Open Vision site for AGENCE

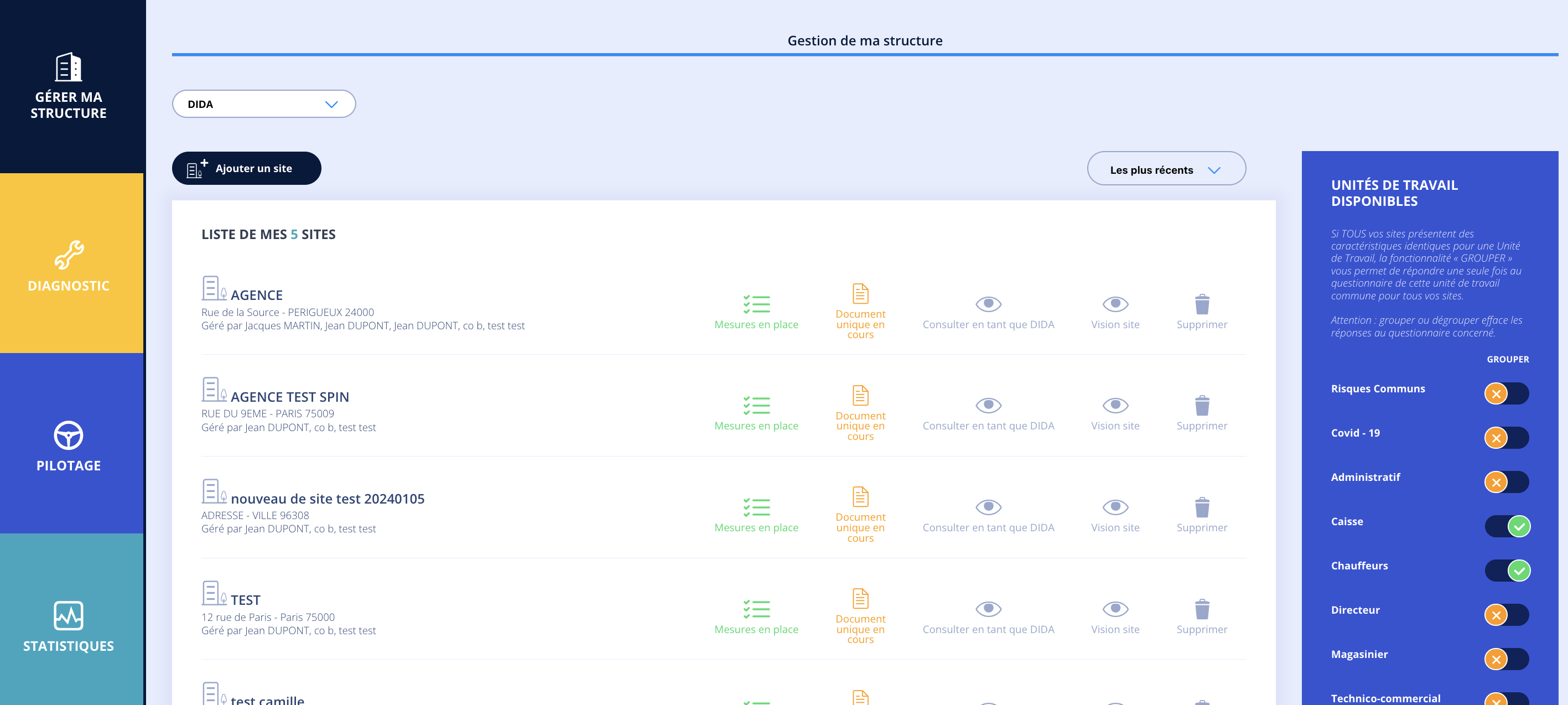tap(1115, 312)
